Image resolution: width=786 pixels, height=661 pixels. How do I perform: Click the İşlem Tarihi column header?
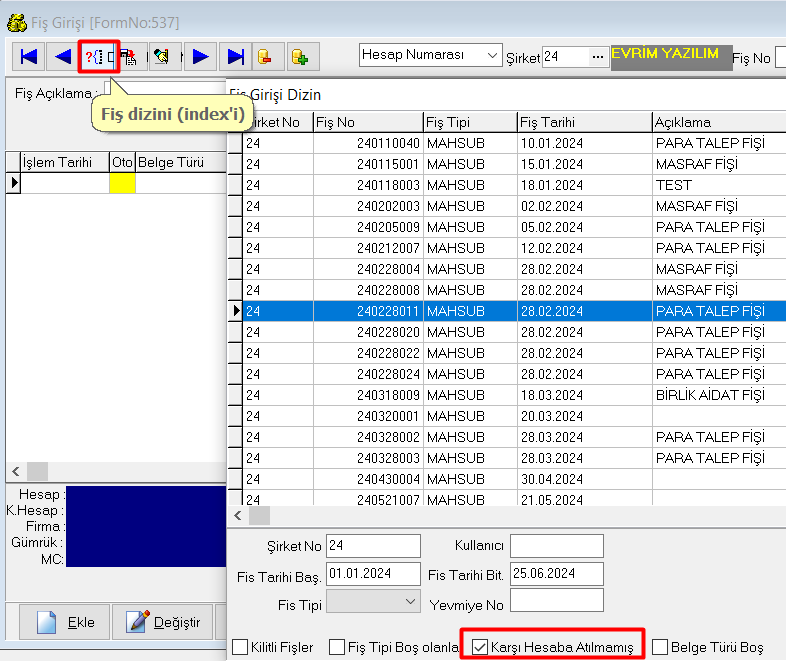point(65,162)
